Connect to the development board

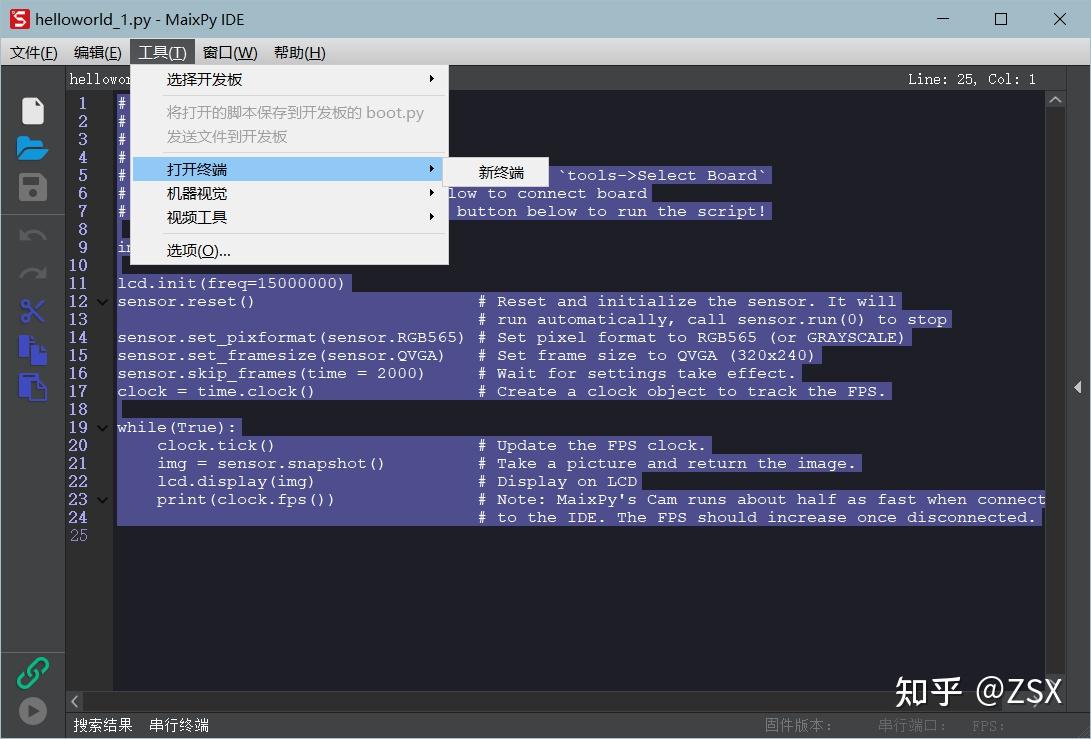(33, 672)
